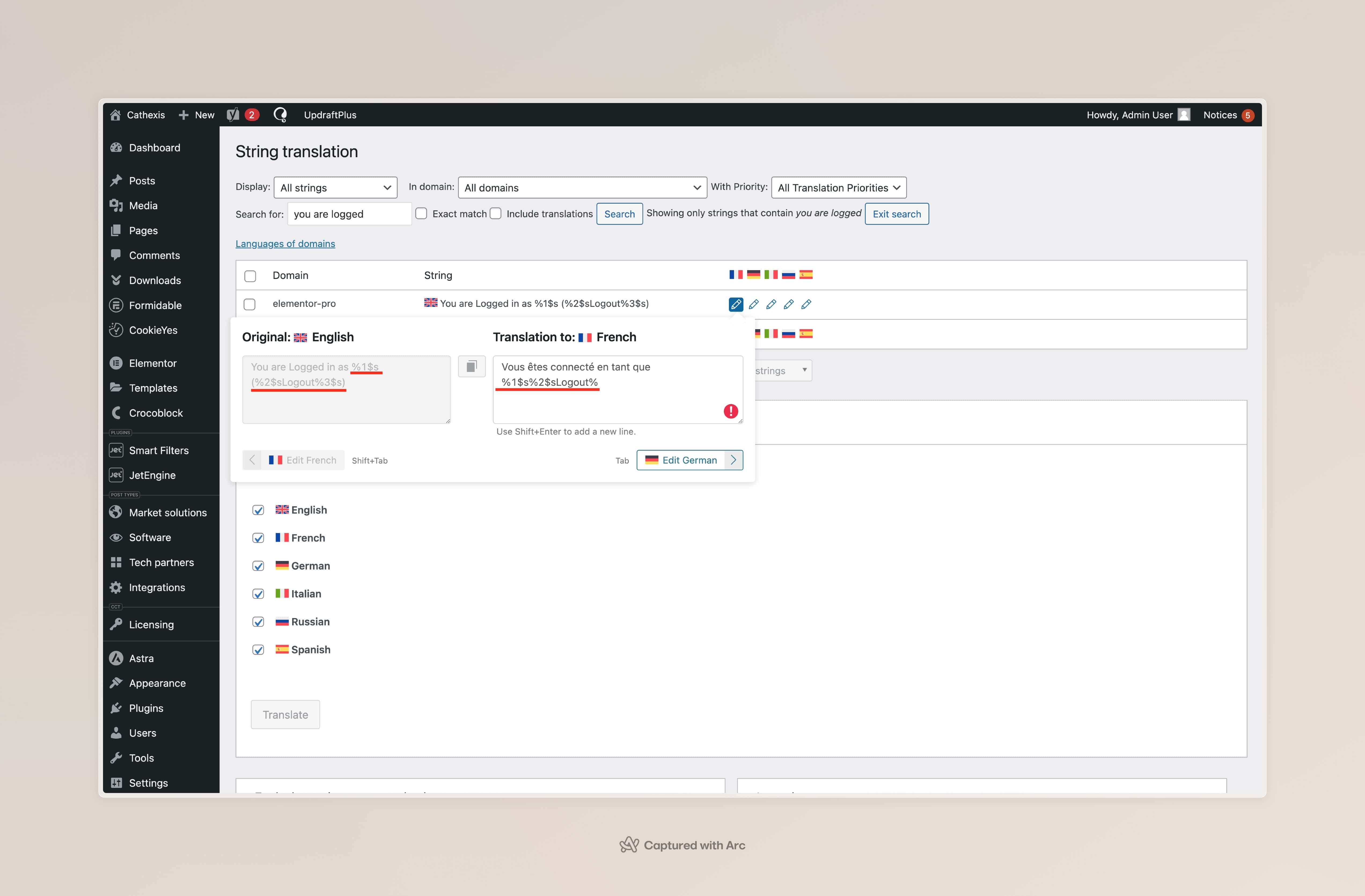The width and height of the screenshot is (1365, 896).
Task: Click the Dashboard gauge icon in the sidebar
Action: pyautogui.click(x=116, y=148)
